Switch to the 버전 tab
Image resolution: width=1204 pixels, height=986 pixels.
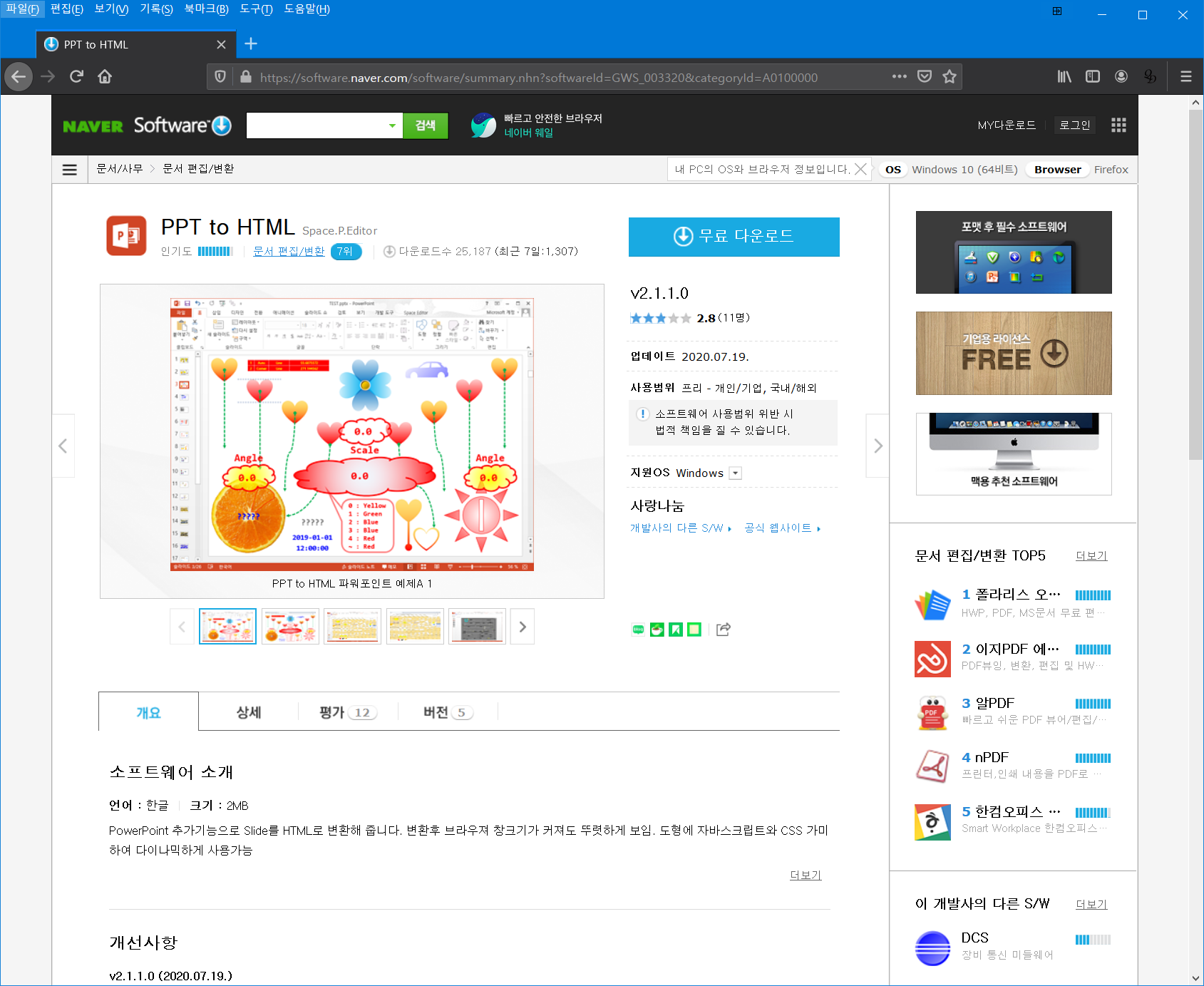[448, 712]
